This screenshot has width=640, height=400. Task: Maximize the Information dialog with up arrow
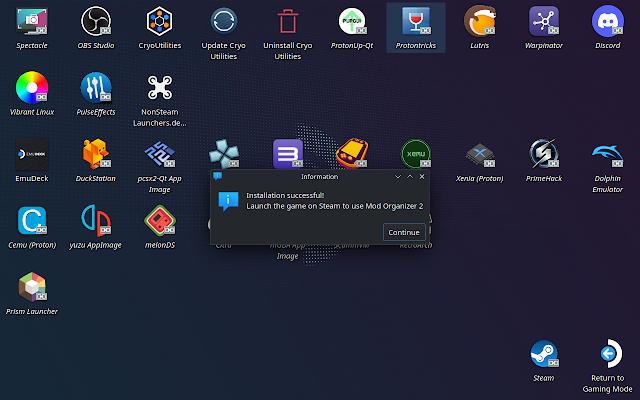[x=410, y=176]
